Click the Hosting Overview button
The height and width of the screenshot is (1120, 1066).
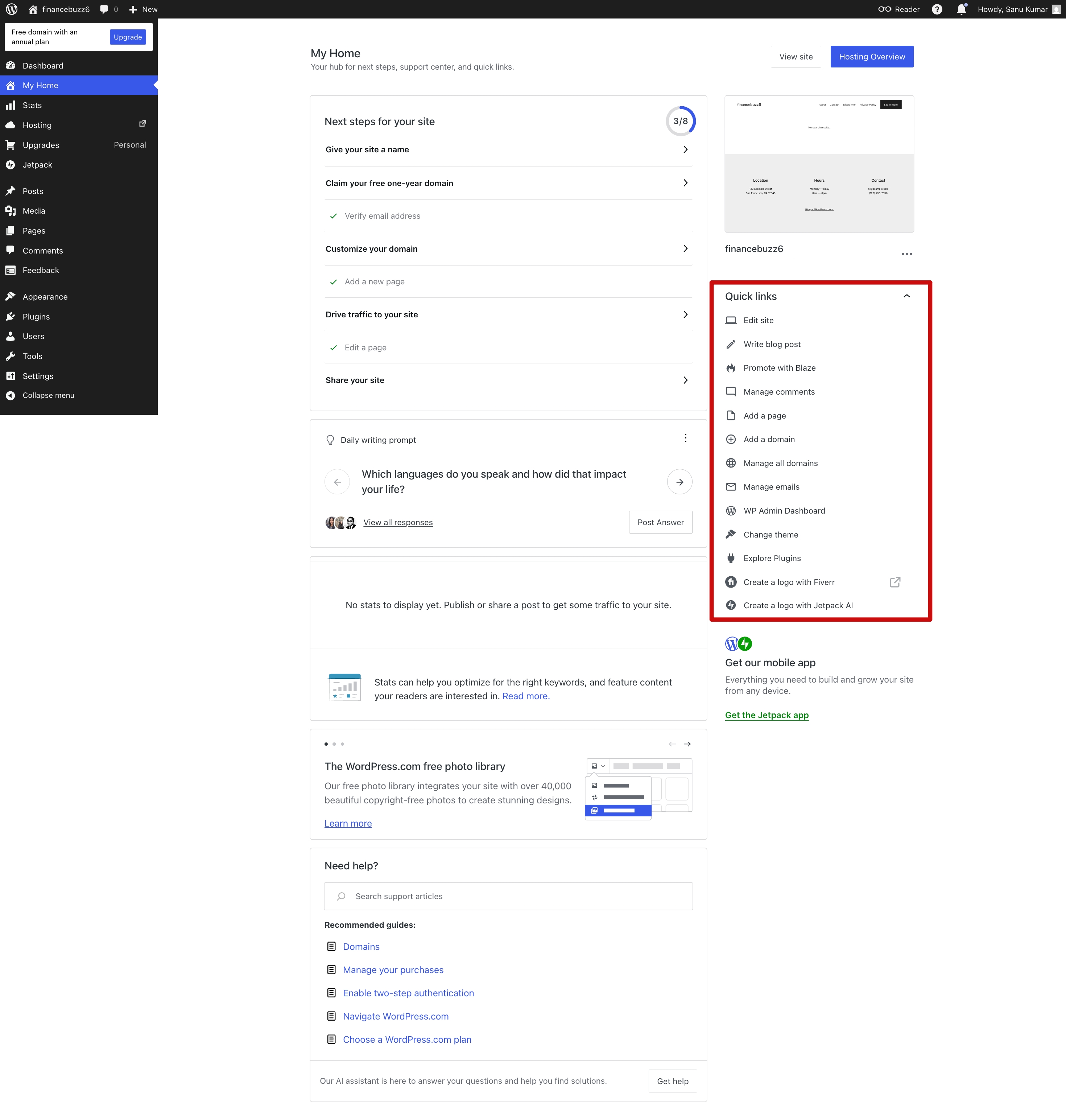tap(872, 56)
